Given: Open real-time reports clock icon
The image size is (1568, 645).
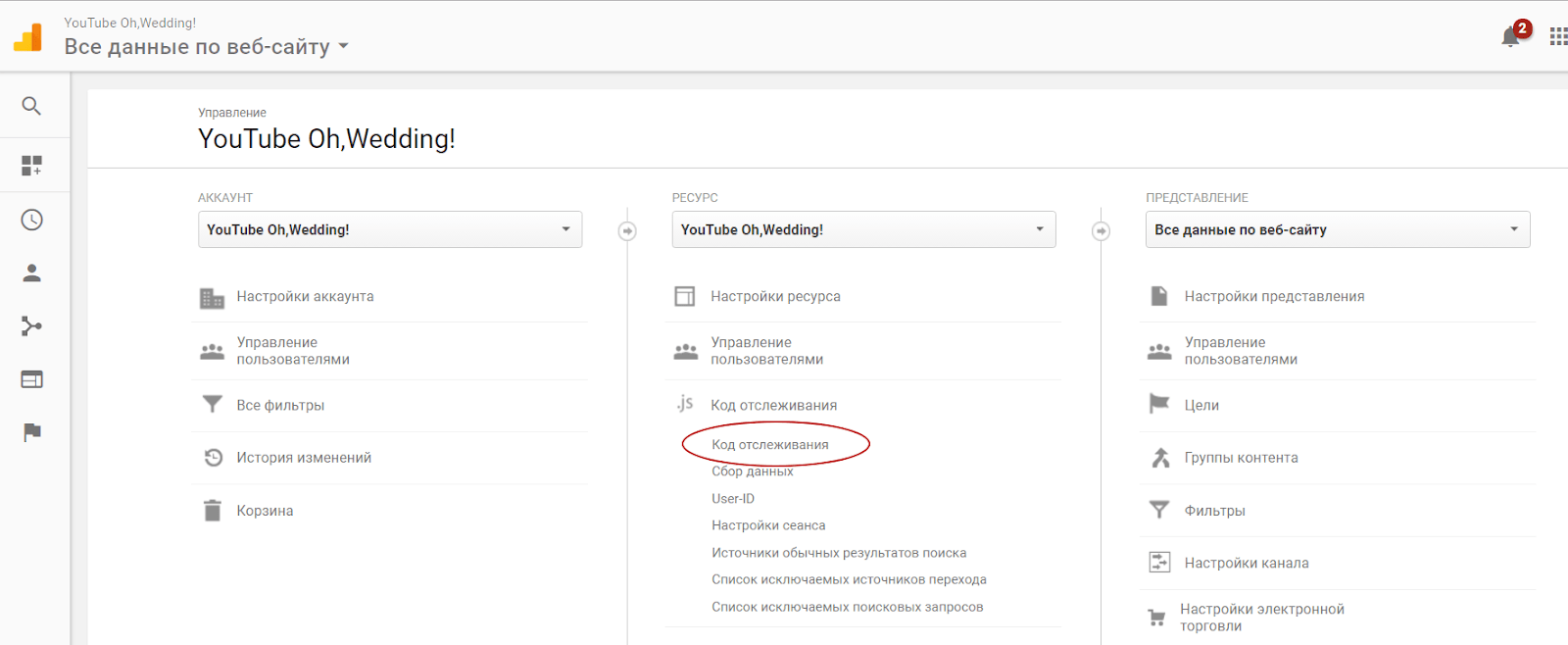Looking at the screenshot, I should tap(31, 220).
